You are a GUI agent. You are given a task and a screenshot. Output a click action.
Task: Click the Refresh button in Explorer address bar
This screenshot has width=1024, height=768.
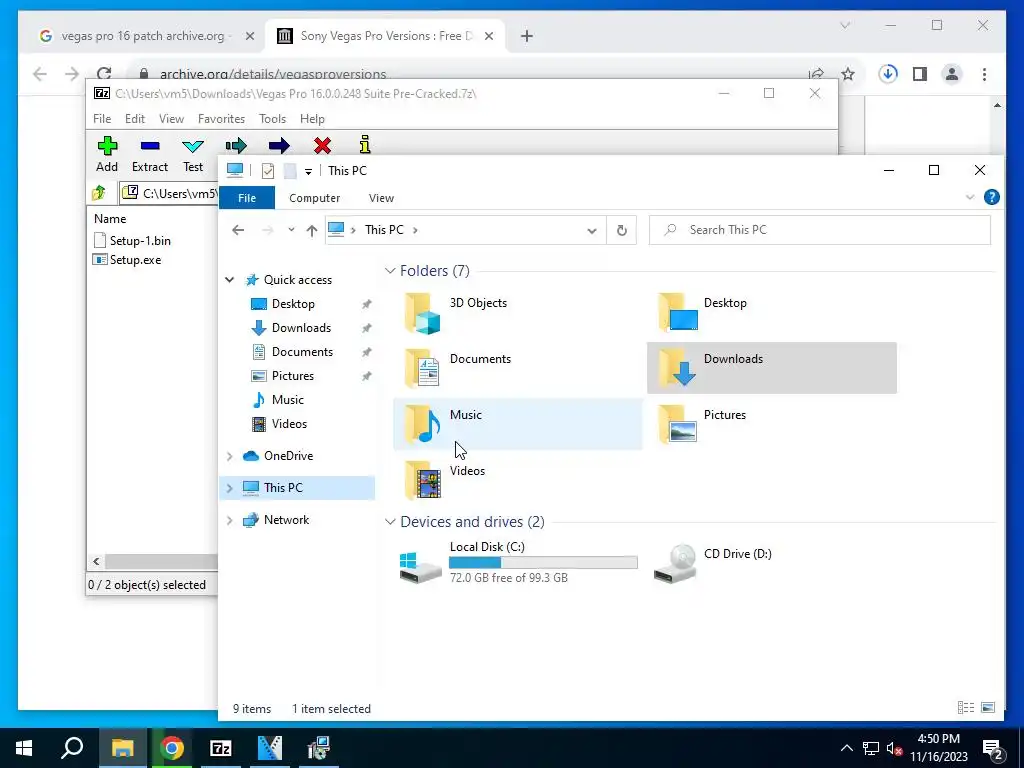point(622,230)
